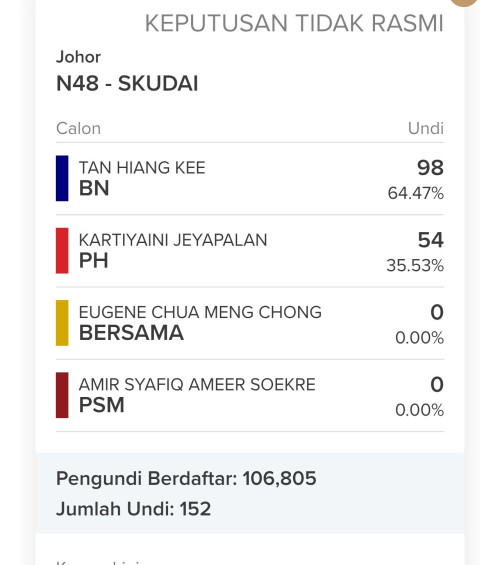Select candidate TAN HIANG KEE

coord(142,168)
